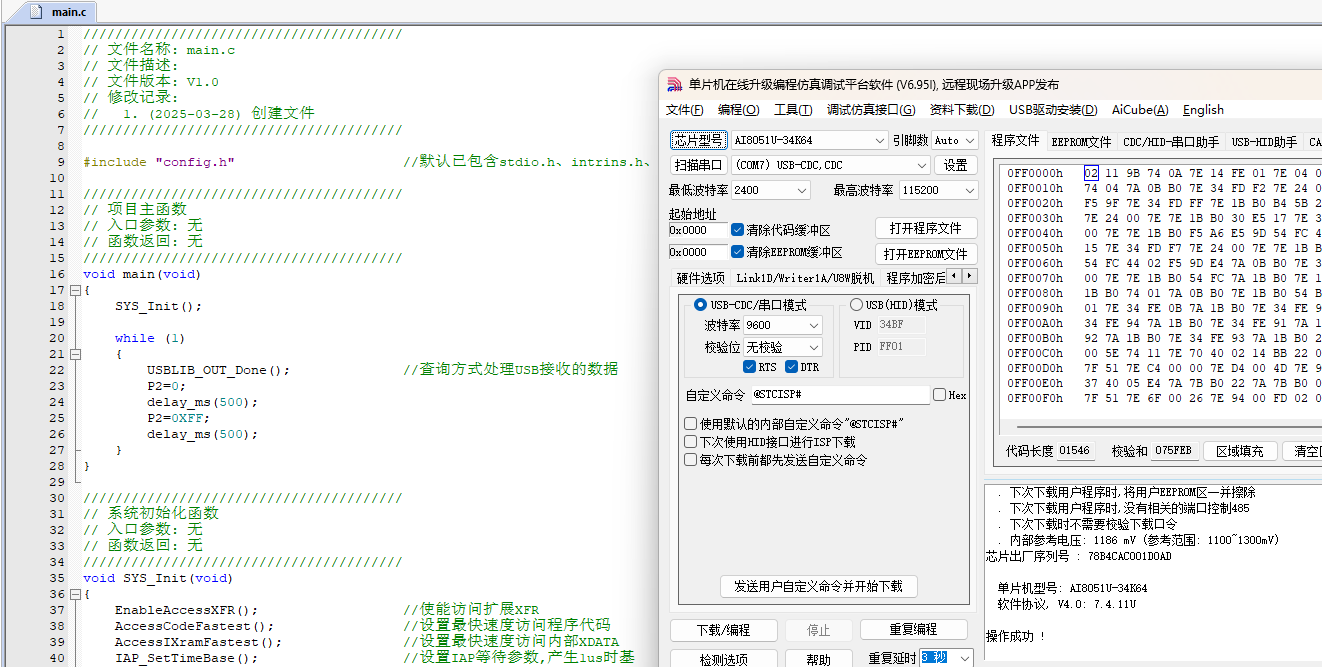1322x667 pixels.
Task: Check 使用默认的内部自定义命令 option
Action: click(690, 424)
